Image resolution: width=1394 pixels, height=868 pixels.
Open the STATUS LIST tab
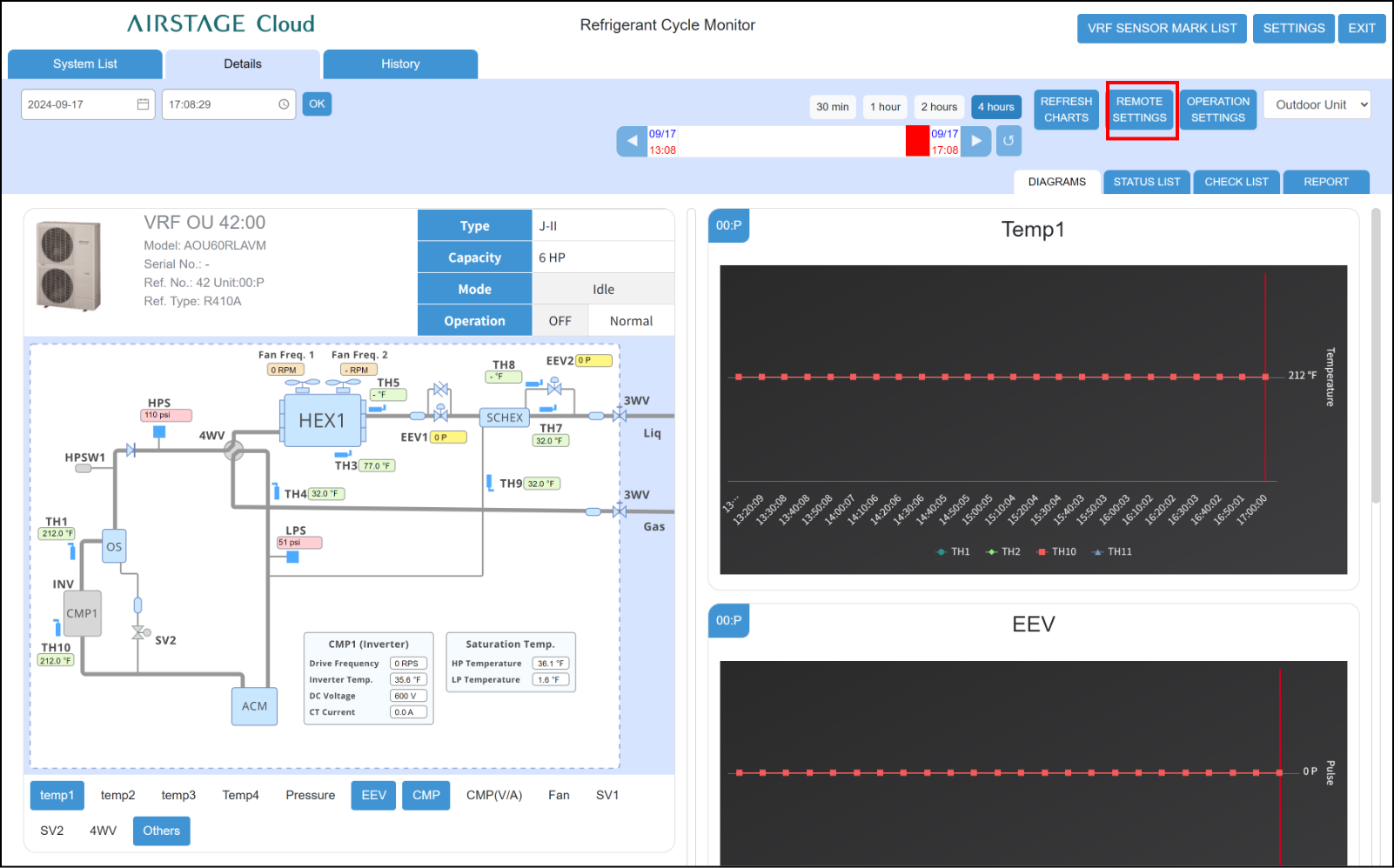(x=1146, y=182)
